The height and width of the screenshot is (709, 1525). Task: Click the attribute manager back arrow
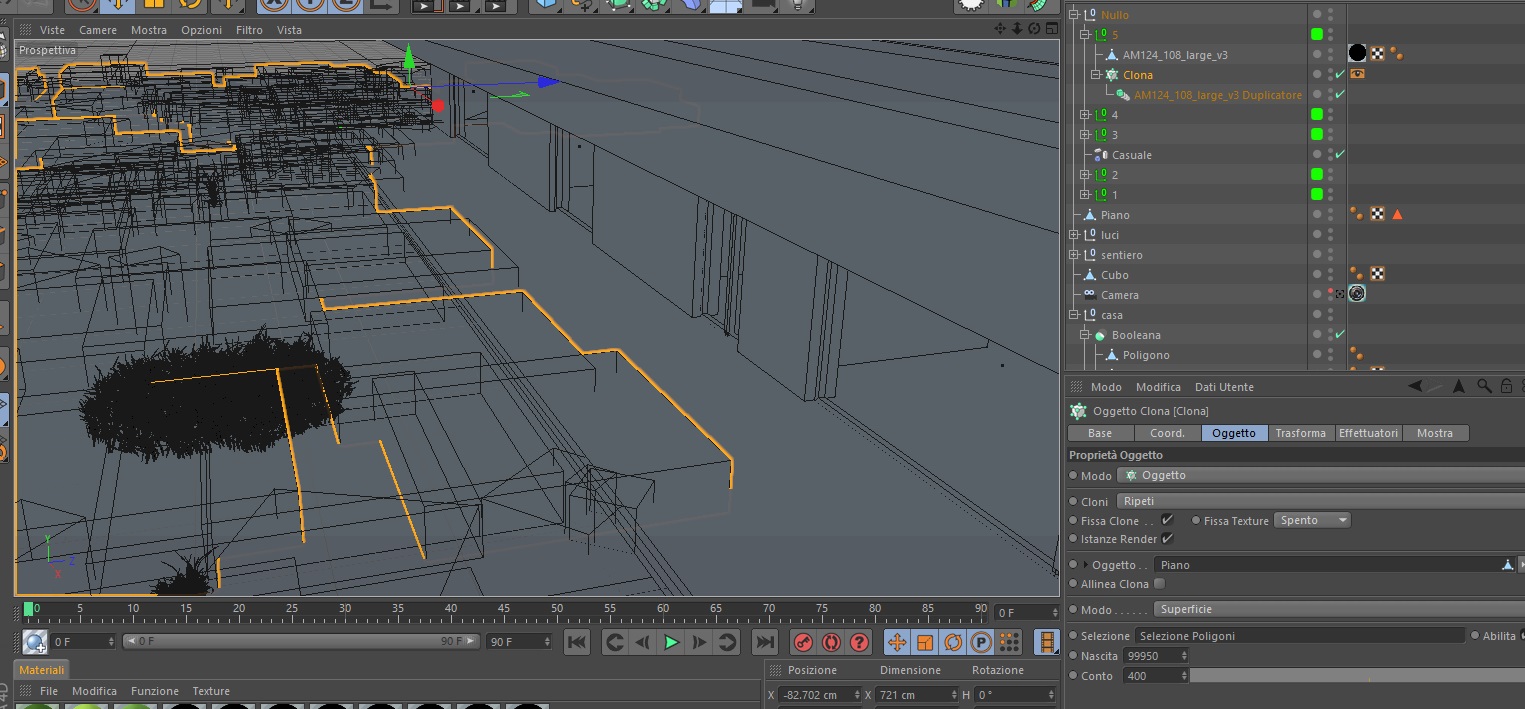click(x=1415, y=386)
